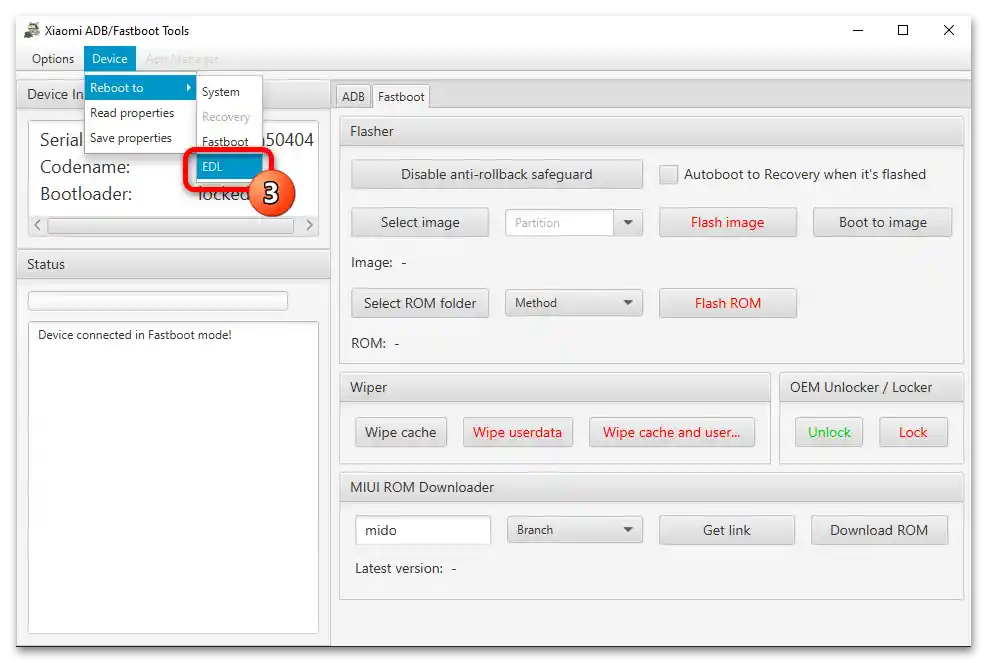Click the OEM Unlocker / Locker header
This screenshot has width=987, height=663.
(871, 387)
